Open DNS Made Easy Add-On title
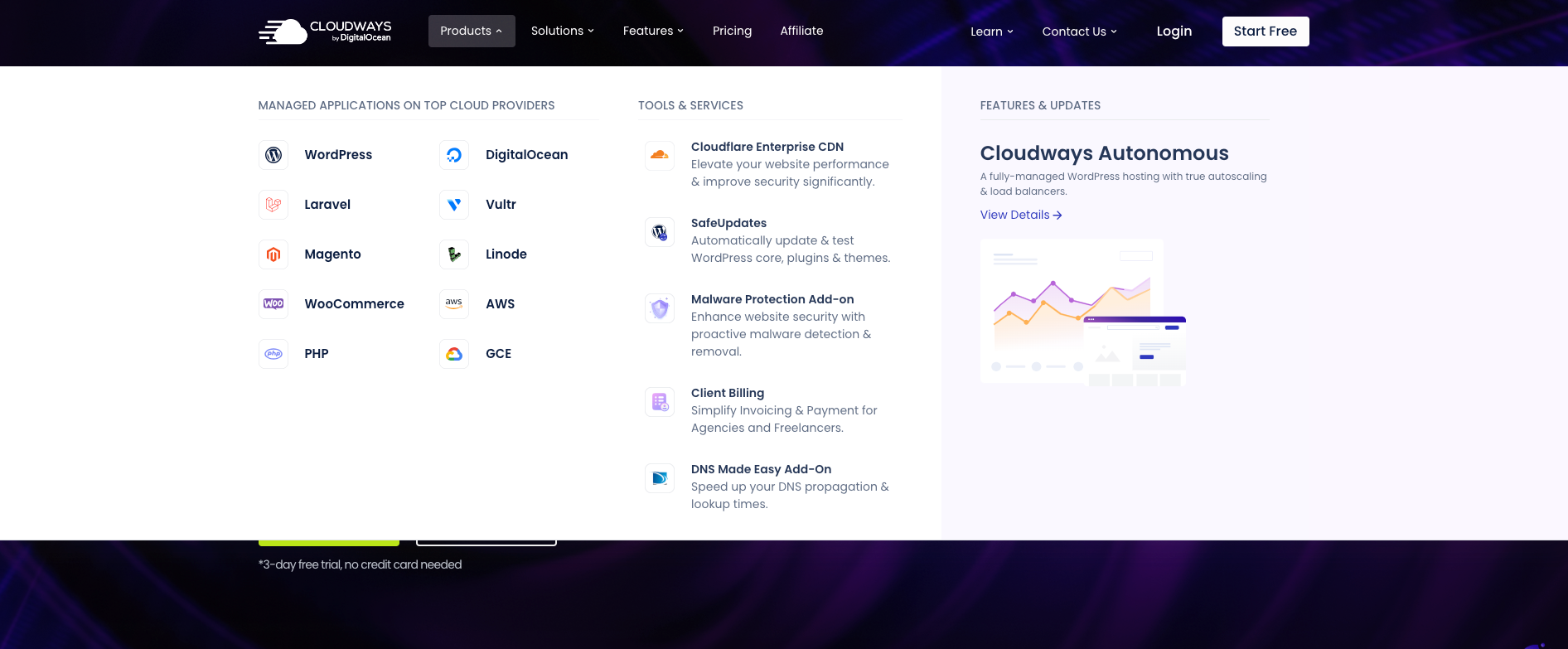Image resolution: width=1568 pixels, height=649 pixels. click(761, 469)
